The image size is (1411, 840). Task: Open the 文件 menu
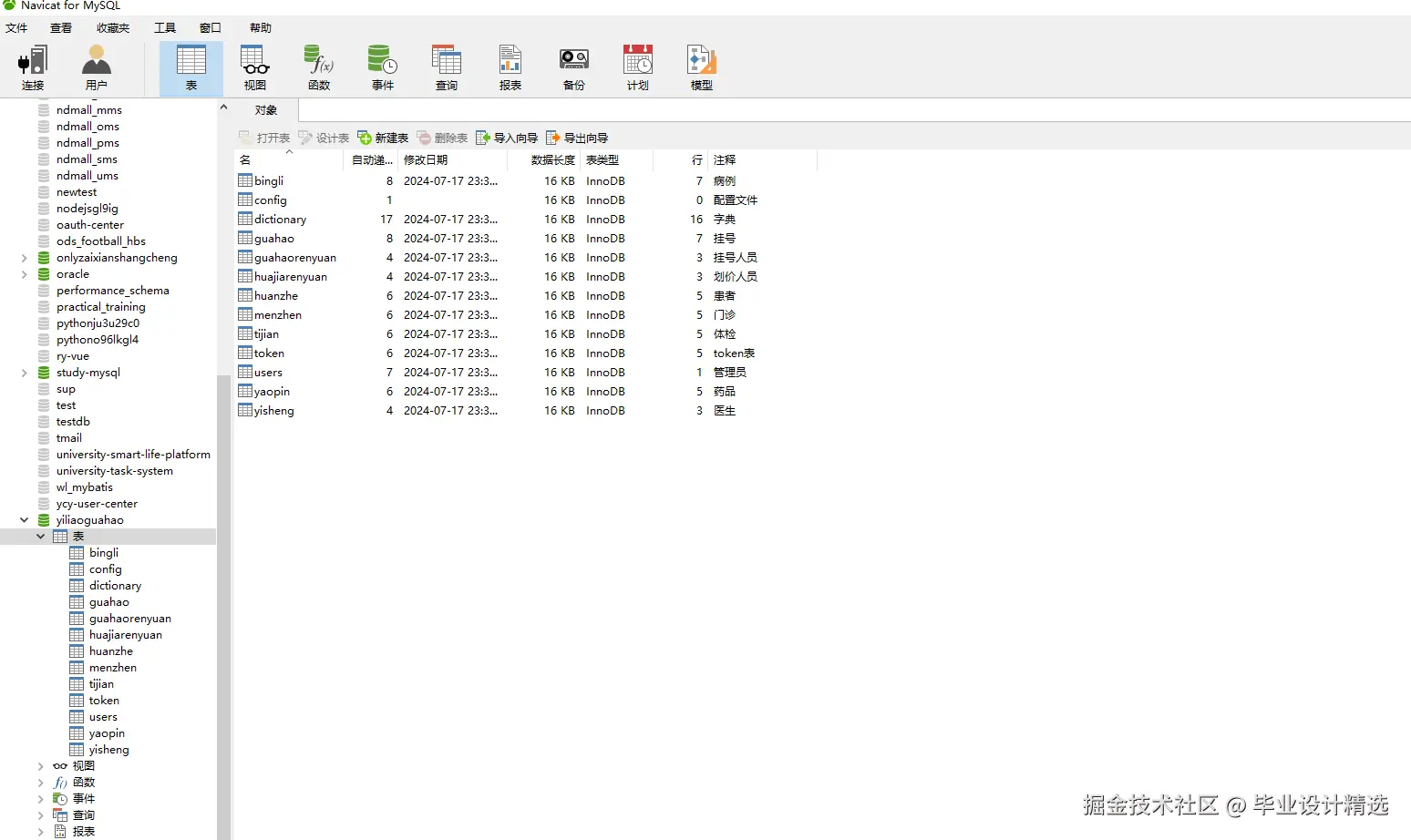click(x=16, y=28)
